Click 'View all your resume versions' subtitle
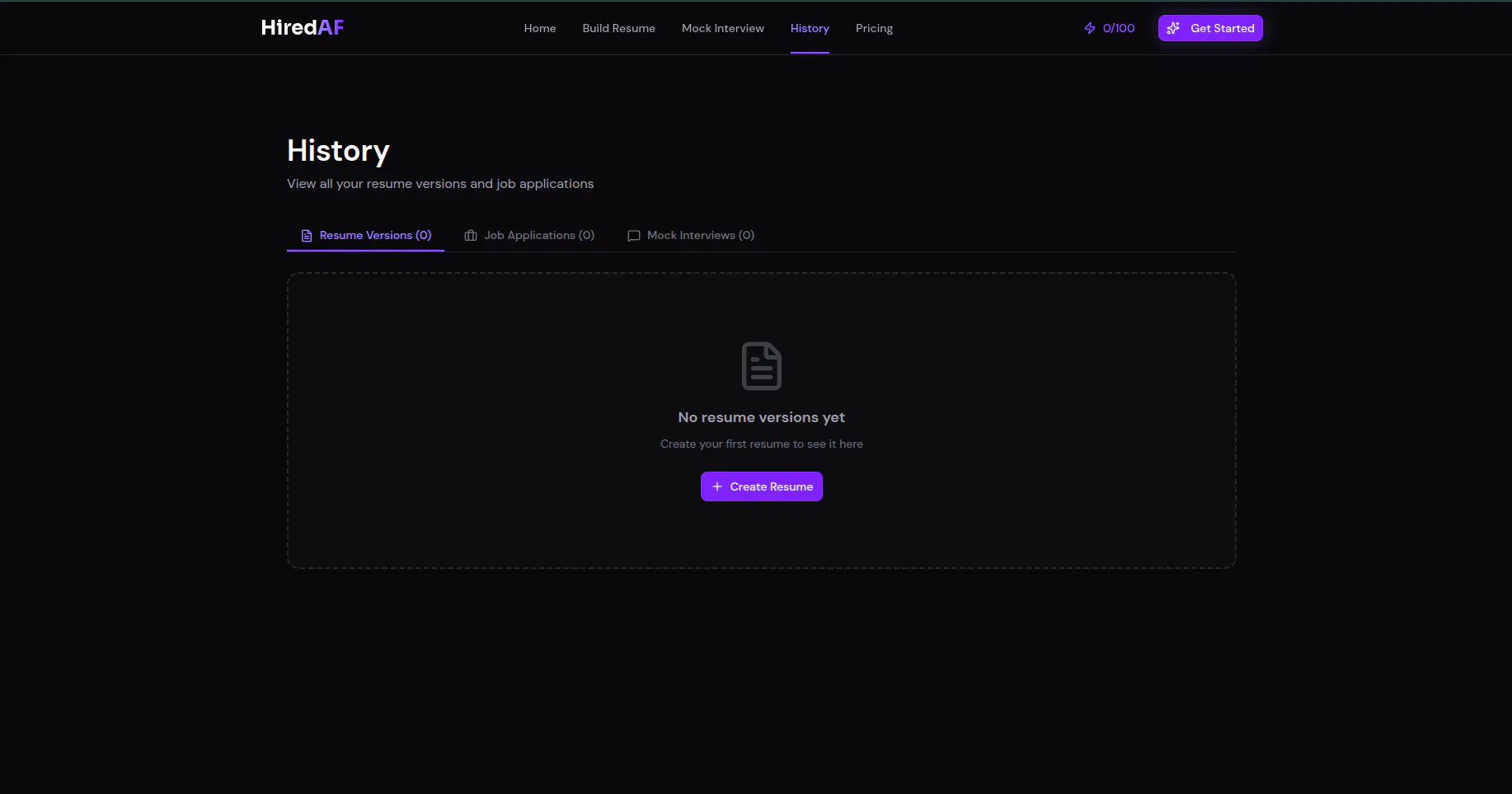 click(x=440, y=183)
